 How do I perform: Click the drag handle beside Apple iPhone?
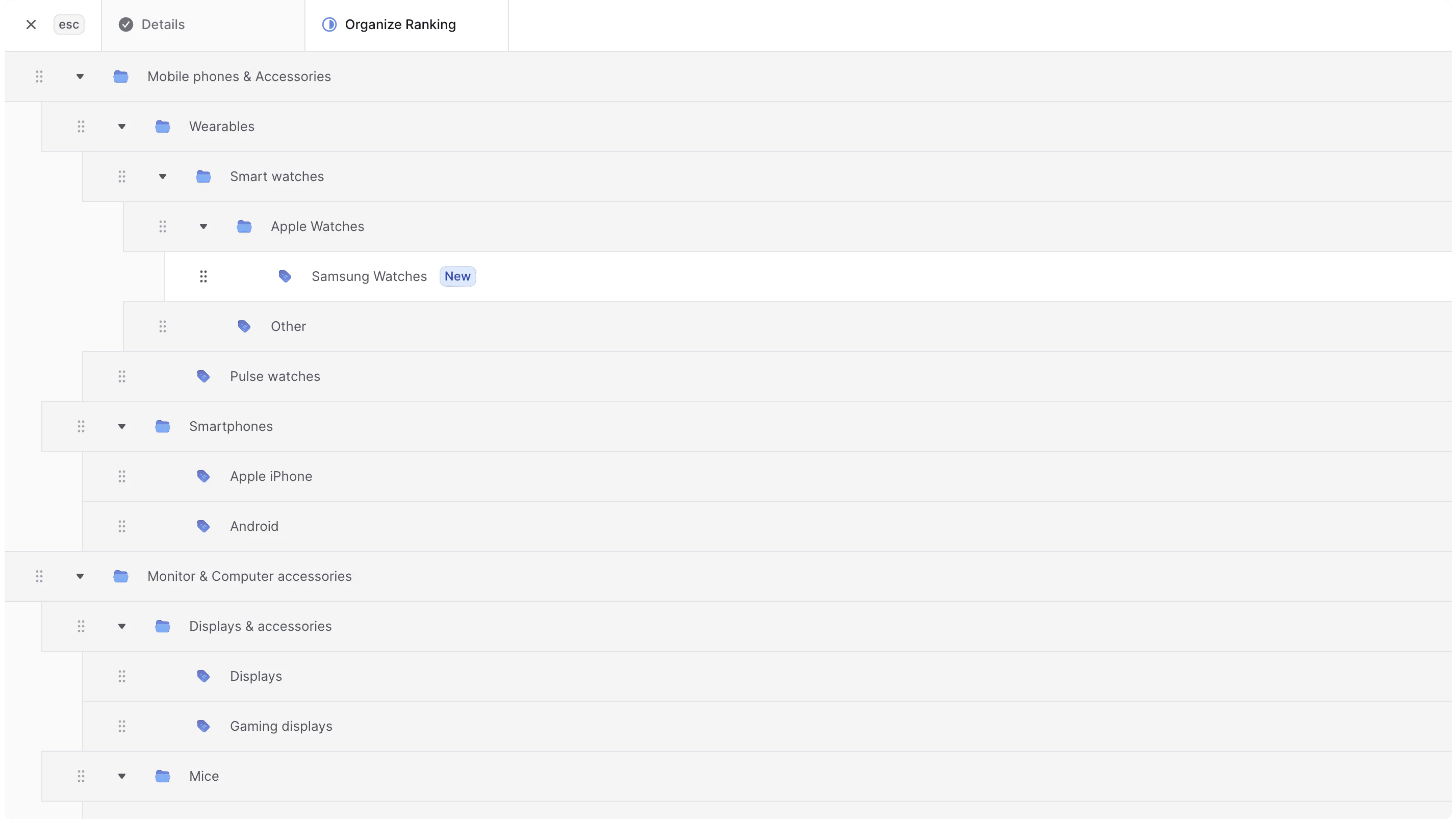tap(121, 476)
